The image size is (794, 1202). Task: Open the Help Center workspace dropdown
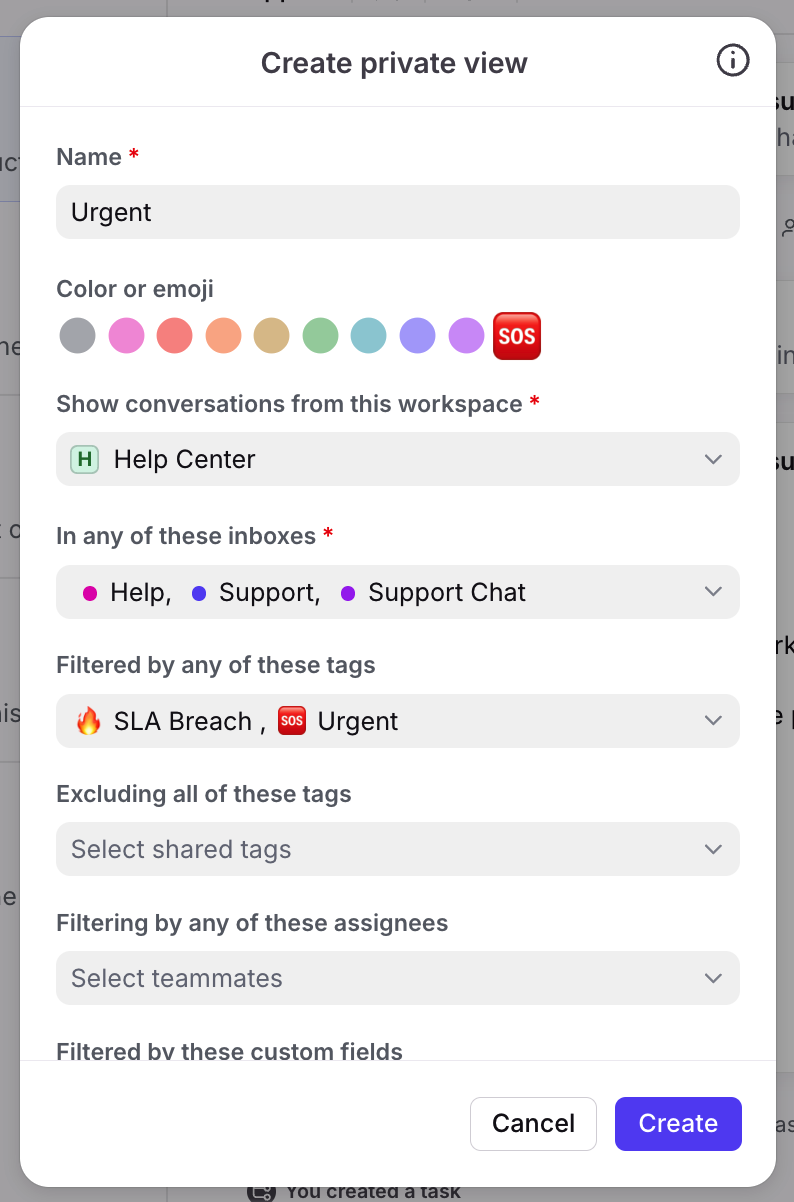click(398, 459)
